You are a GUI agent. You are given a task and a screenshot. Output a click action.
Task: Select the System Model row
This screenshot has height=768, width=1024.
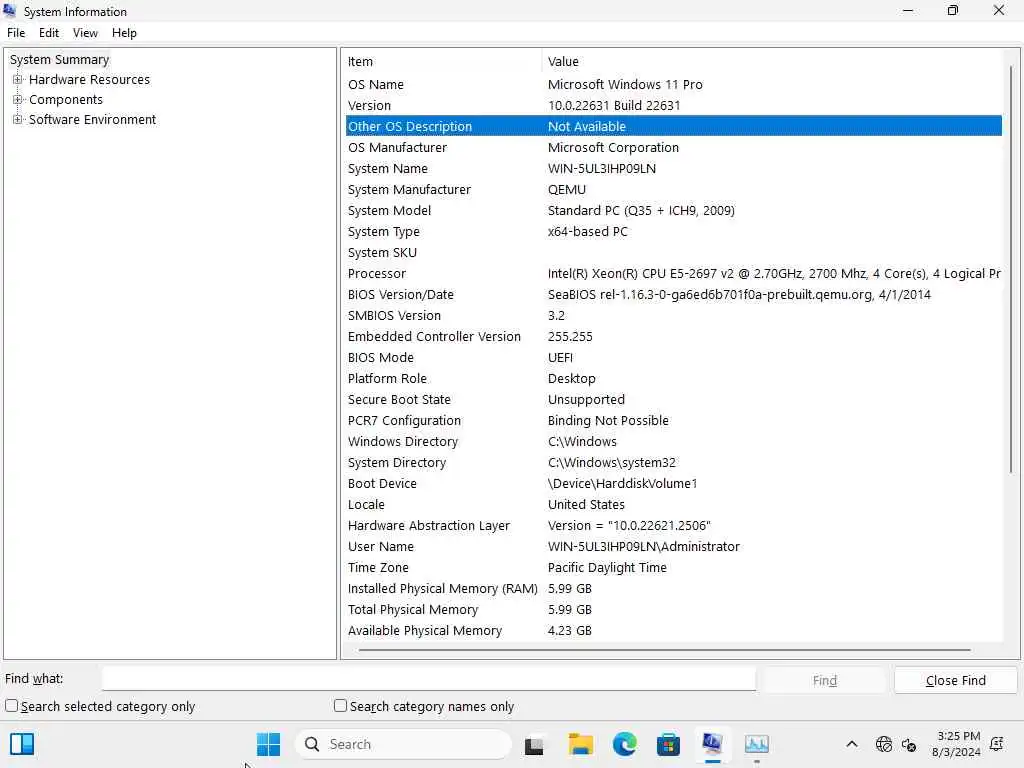click(673, 210)
